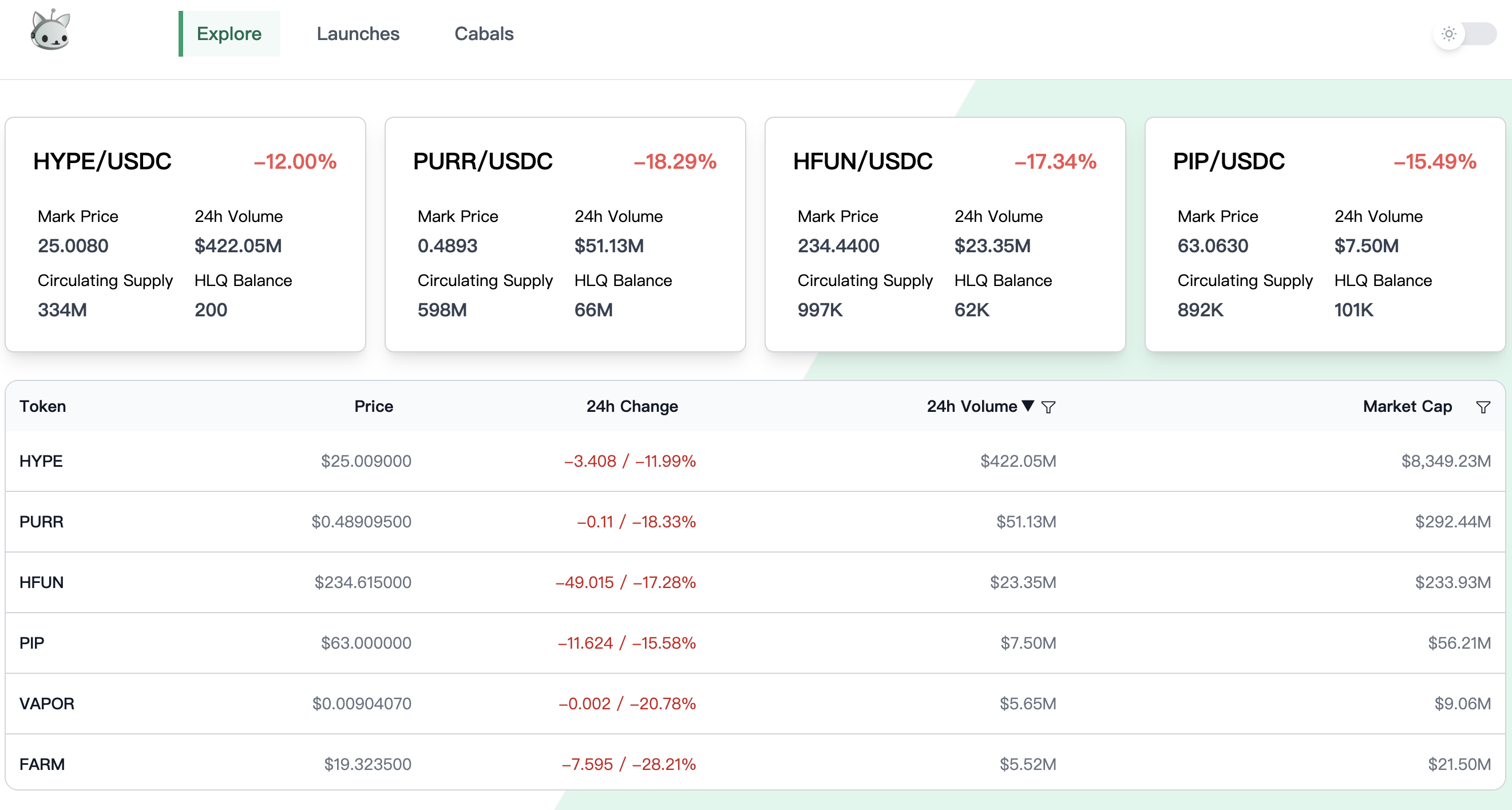The image size is (1512, 810).
Task: Click the cat logo icon
Action: [50, 30]
